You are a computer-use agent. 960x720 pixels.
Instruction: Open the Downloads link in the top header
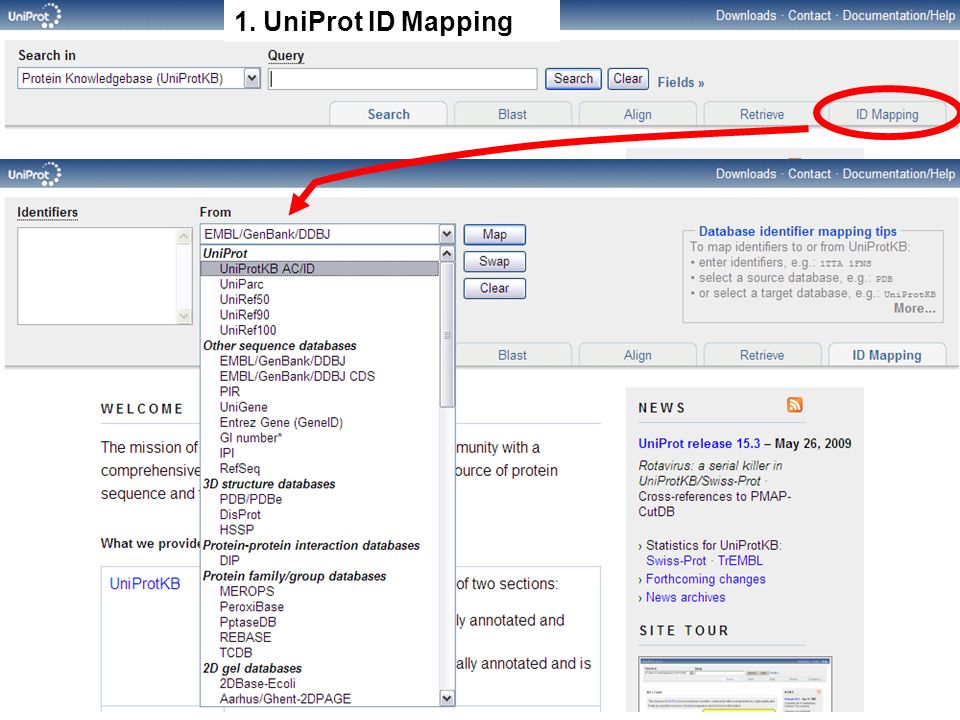pos(746,15)
